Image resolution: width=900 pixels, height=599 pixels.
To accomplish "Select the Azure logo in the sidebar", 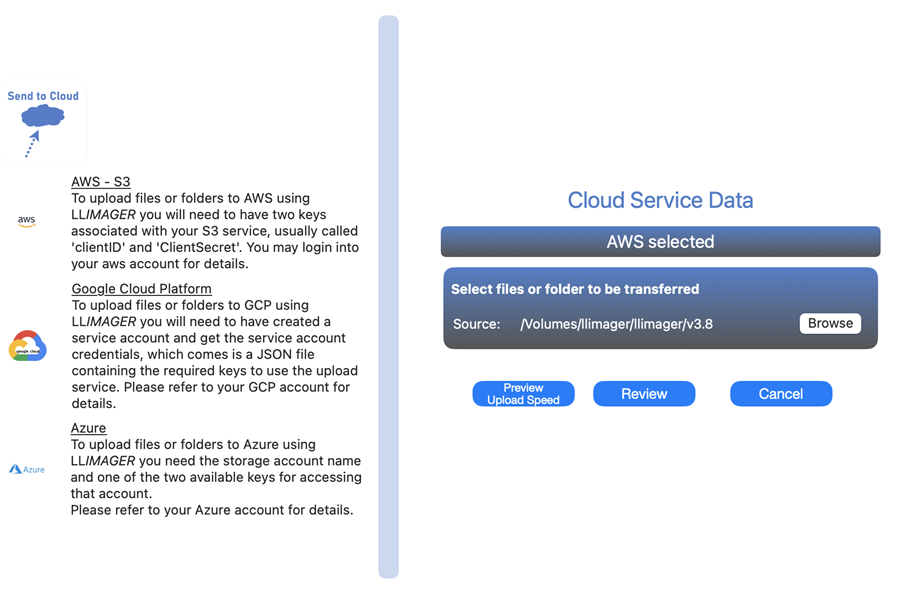I will pos(26,468).
